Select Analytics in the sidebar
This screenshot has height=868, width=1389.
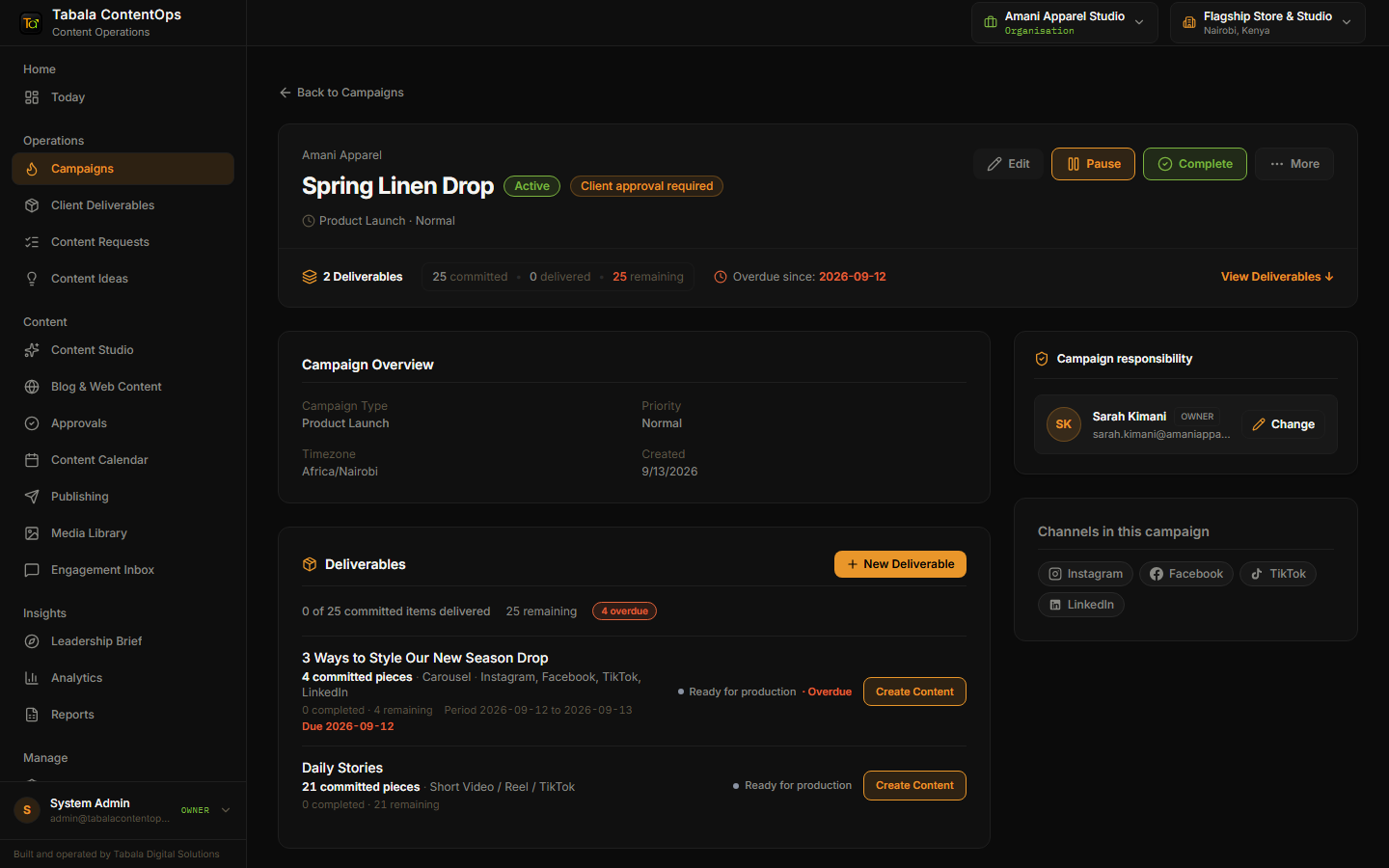(x=123, y=678)
